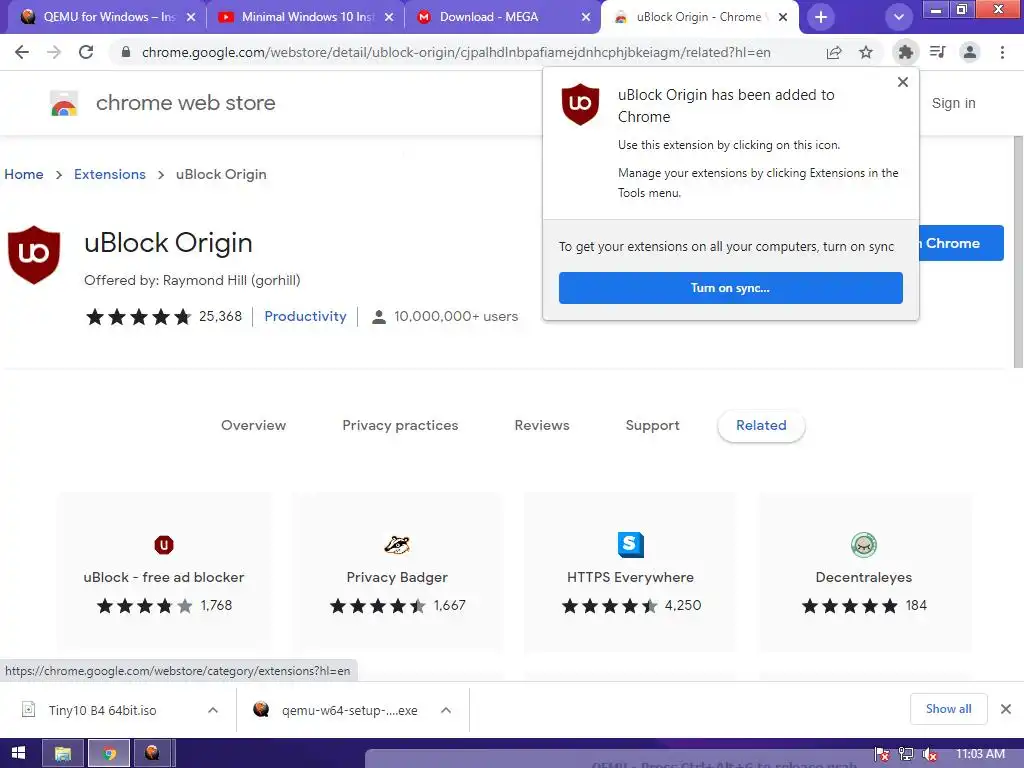
Task: Bookmark this page with star icon
Action: pyautogui.click(x=866, y=52)
